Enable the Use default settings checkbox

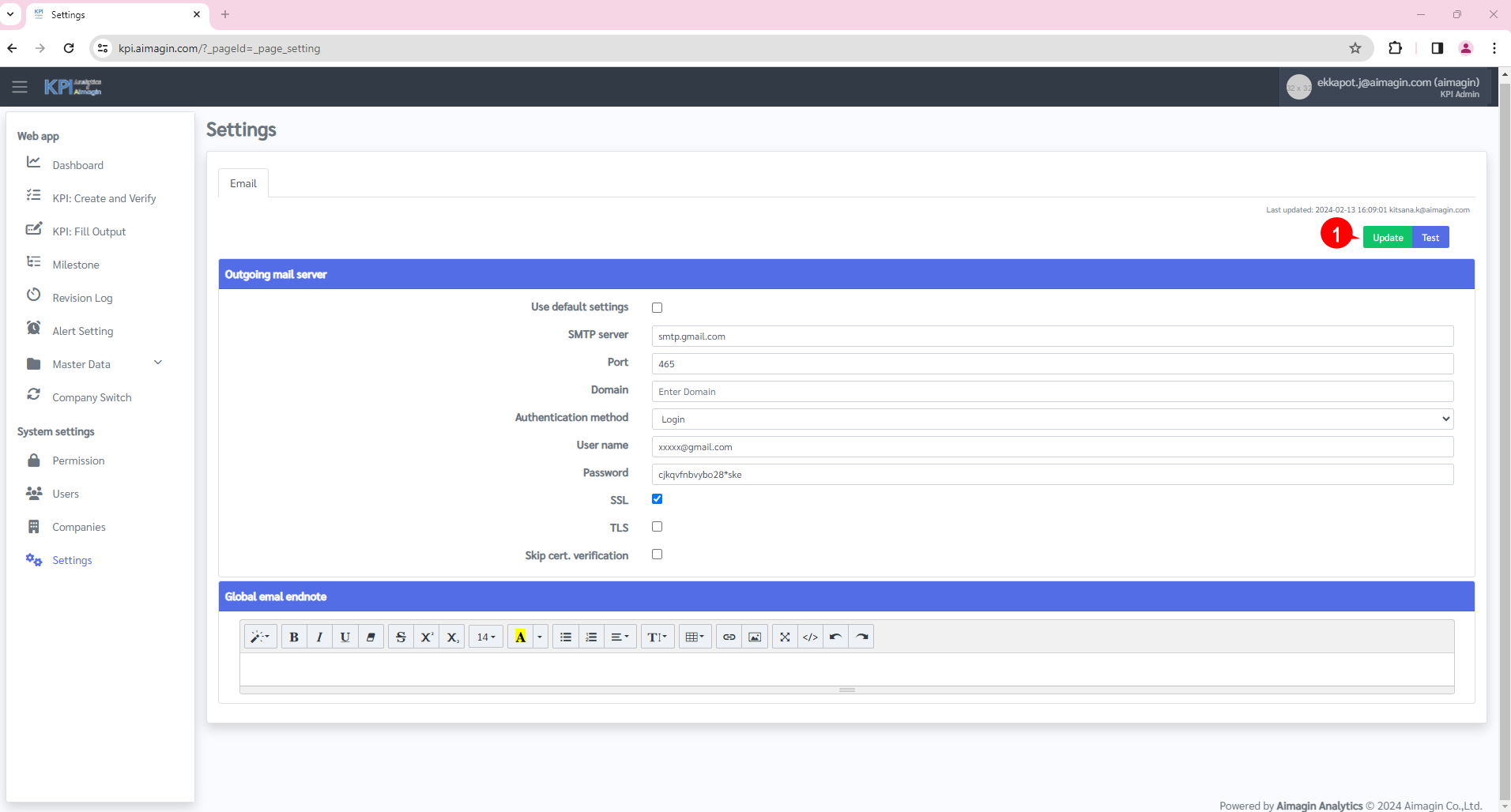(657, 307)
